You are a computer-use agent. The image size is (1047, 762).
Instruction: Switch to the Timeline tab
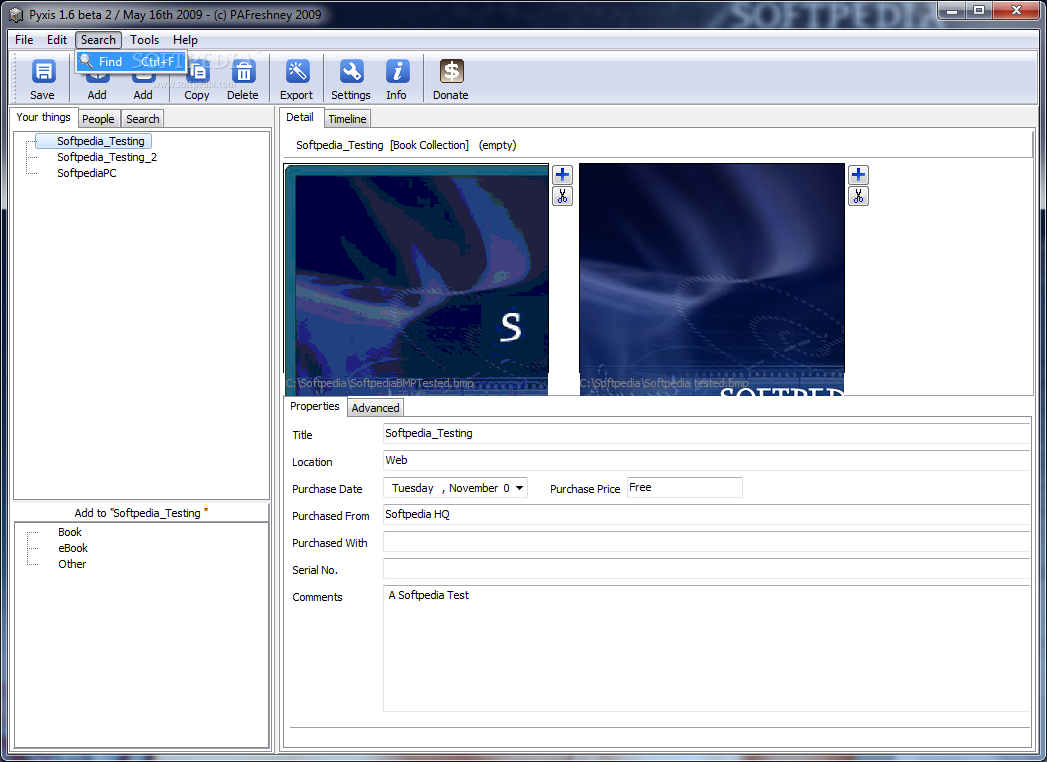(x=347, y=119)
